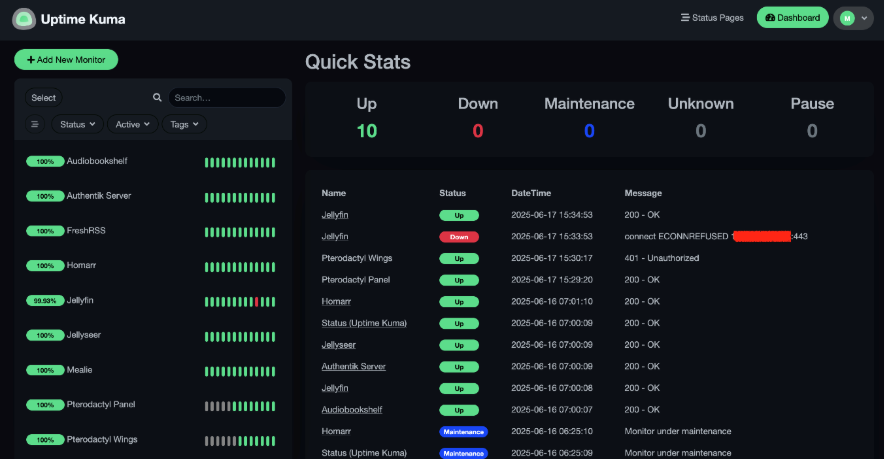Click the Uptime Kuma logo icon
The width and height of the screenshot is (885, 459).
[24, 18]
